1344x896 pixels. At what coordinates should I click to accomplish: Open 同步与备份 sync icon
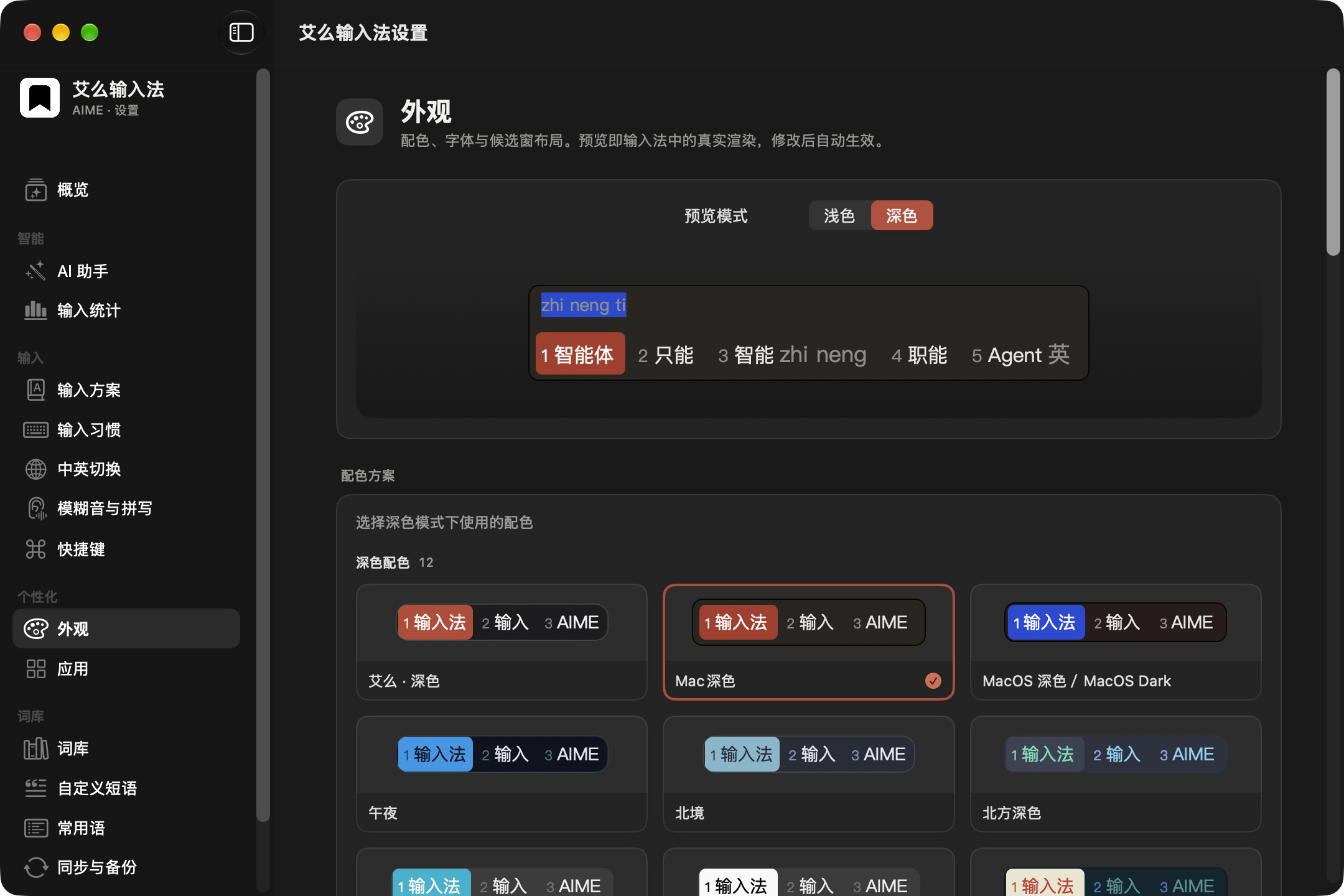coord(36,867)
